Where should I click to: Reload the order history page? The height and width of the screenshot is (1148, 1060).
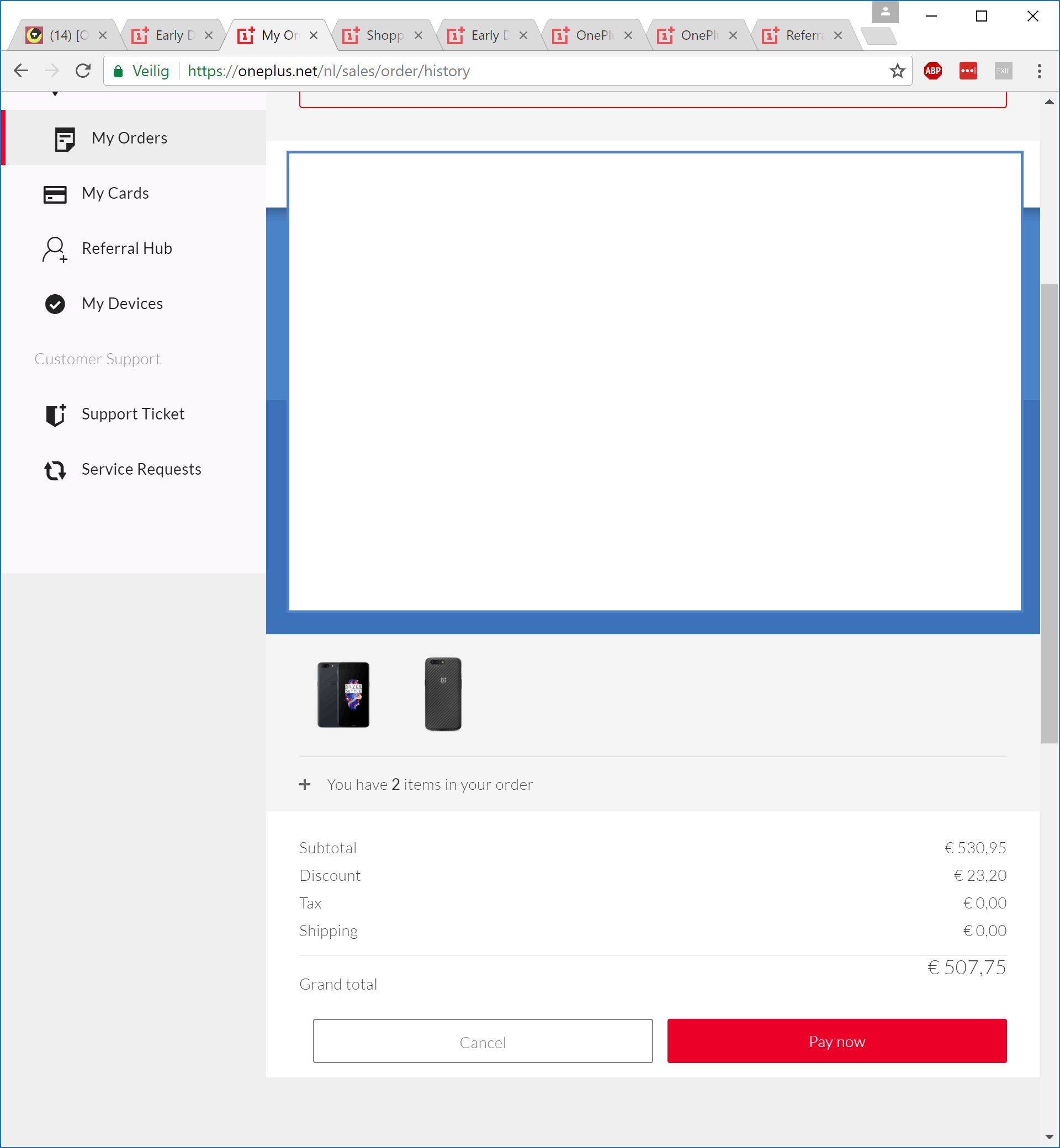[x=83, y=71]
